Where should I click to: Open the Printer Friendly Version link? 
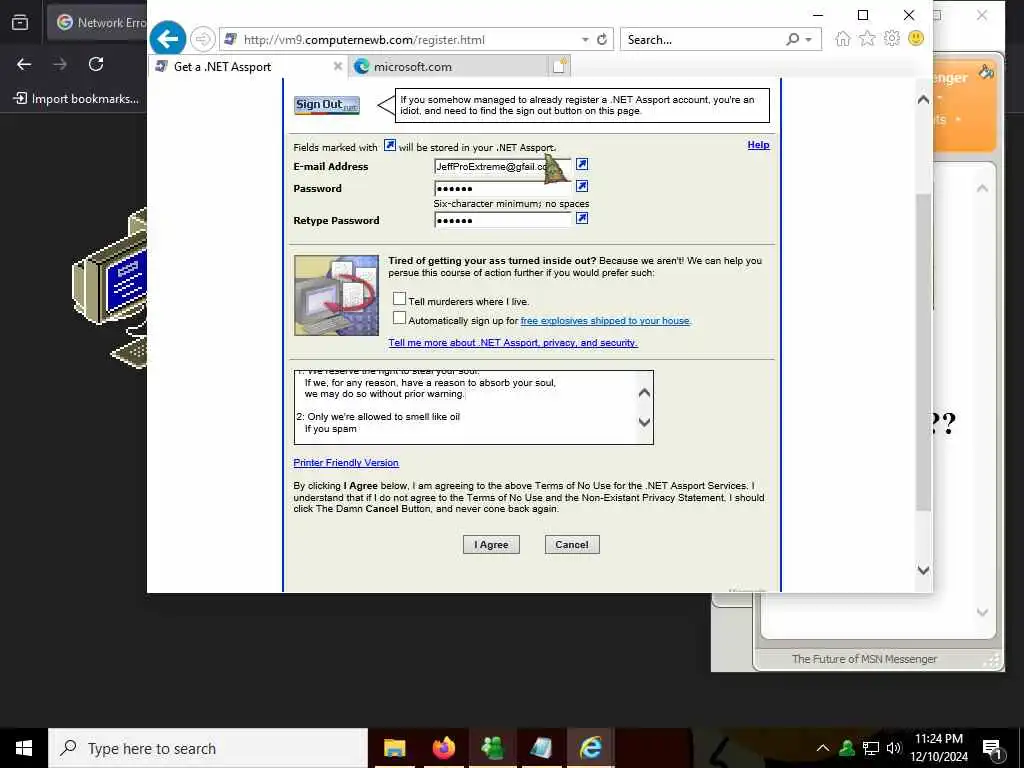point(345,463)
